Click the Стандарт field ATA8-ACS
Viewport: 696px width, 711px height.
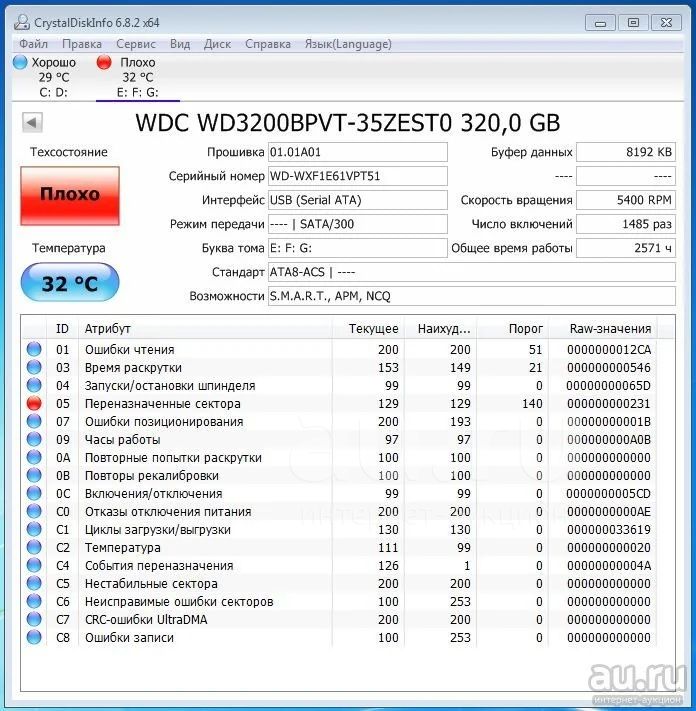pyautogui.click(x=472, y=272)
